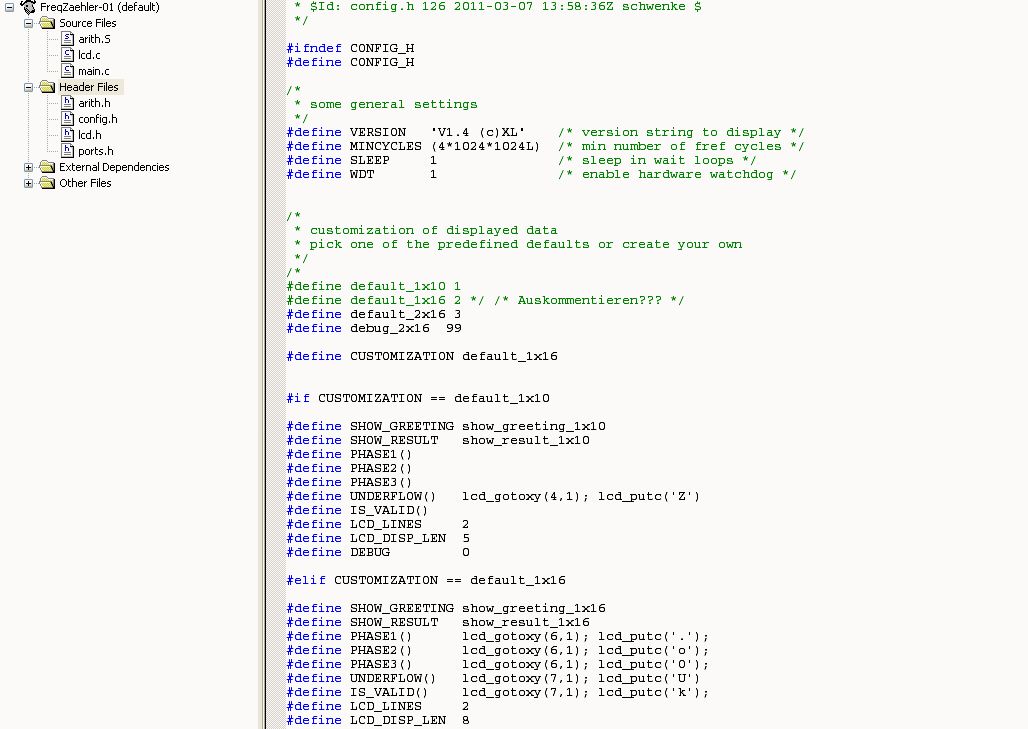Click the '#define SLEEP' line

521,161
